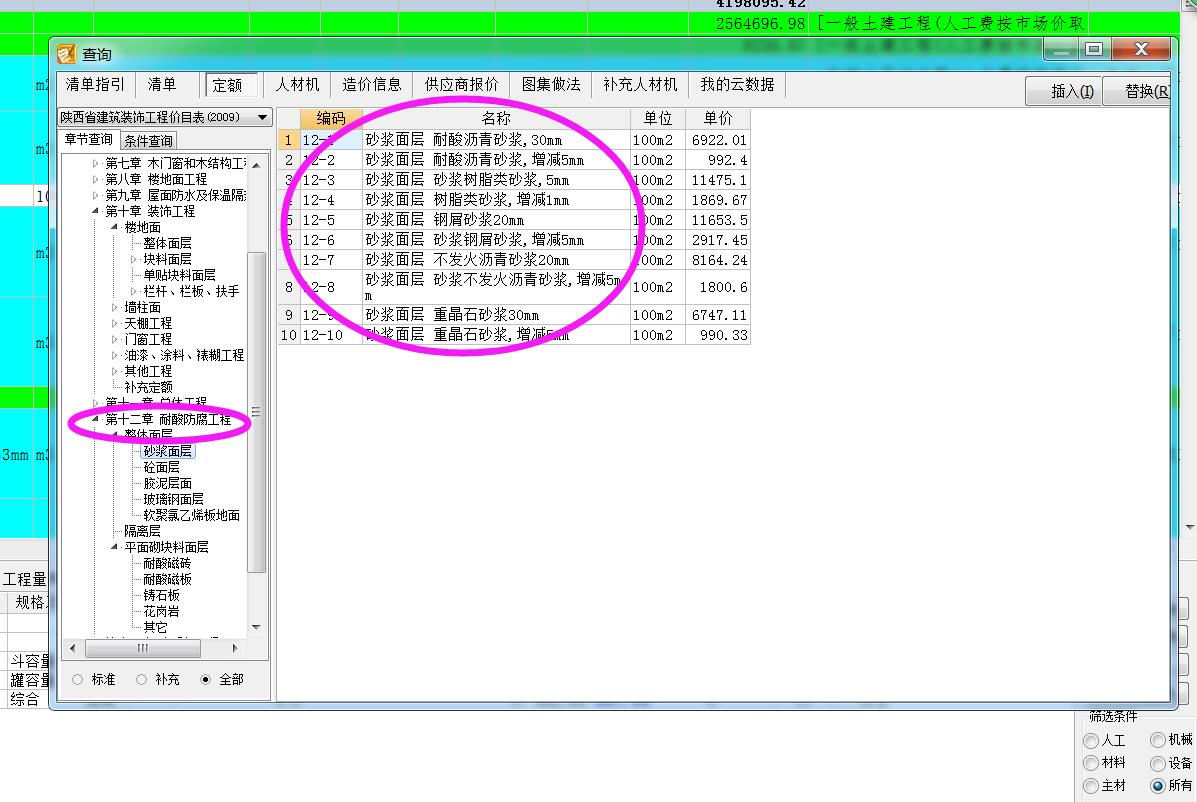The height and width of the screenshot is (802, 1197).
Task: Expand 第九章 屋面防水及保温隔热 node
Action: coord(95,195)
